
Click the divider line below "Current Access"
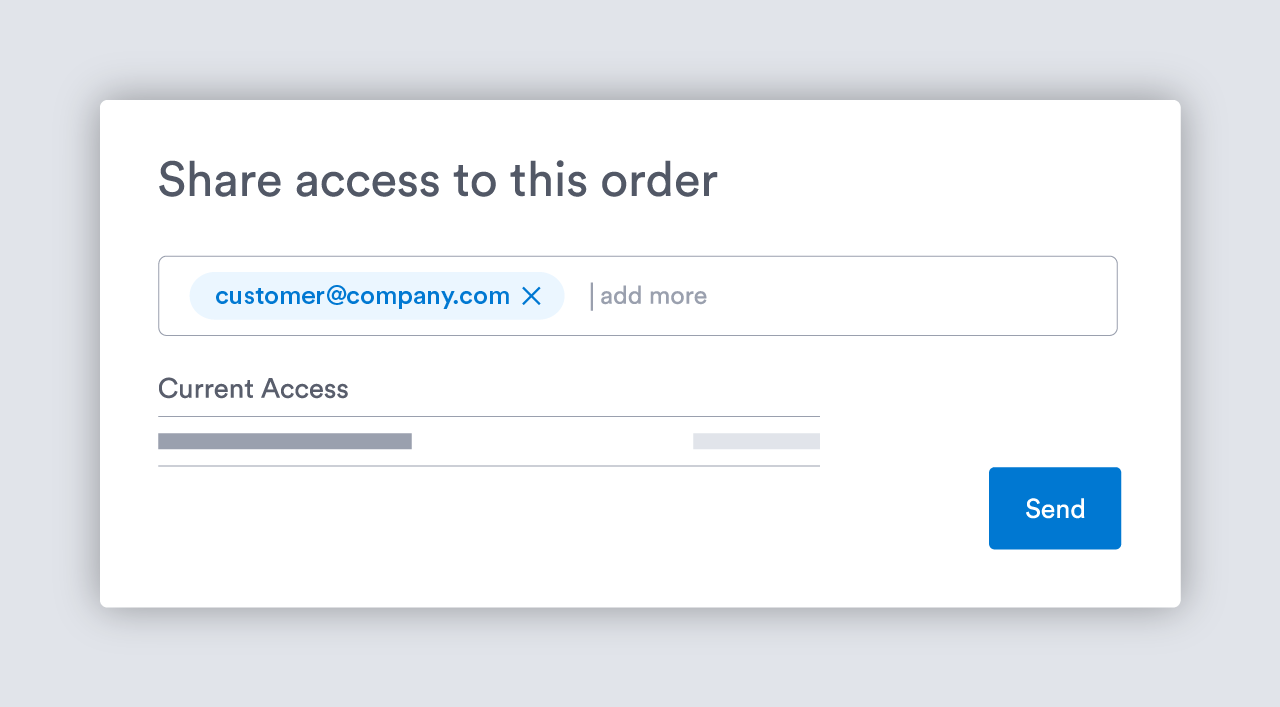click(488, 416)
